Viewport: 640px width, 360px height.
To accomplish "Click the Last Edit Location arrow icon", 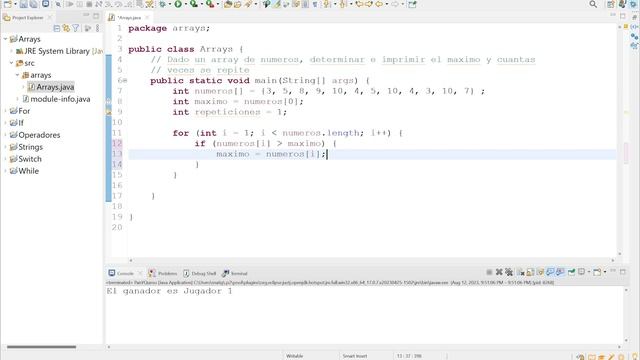I will [x=359, y=4].
